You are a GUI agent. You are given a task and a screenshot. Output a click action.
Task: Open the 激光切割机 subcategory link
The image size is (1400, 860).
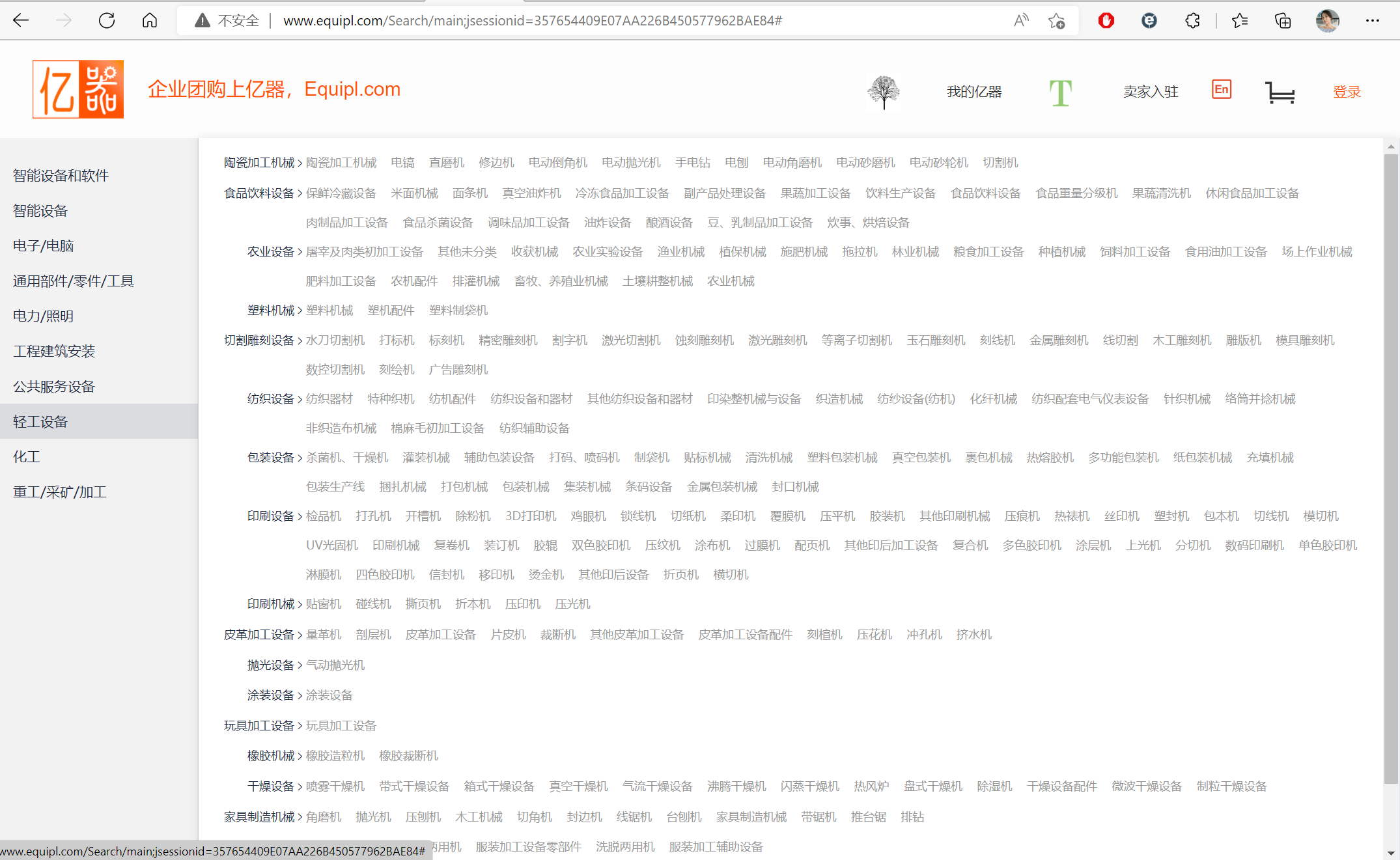coord(630,340)
